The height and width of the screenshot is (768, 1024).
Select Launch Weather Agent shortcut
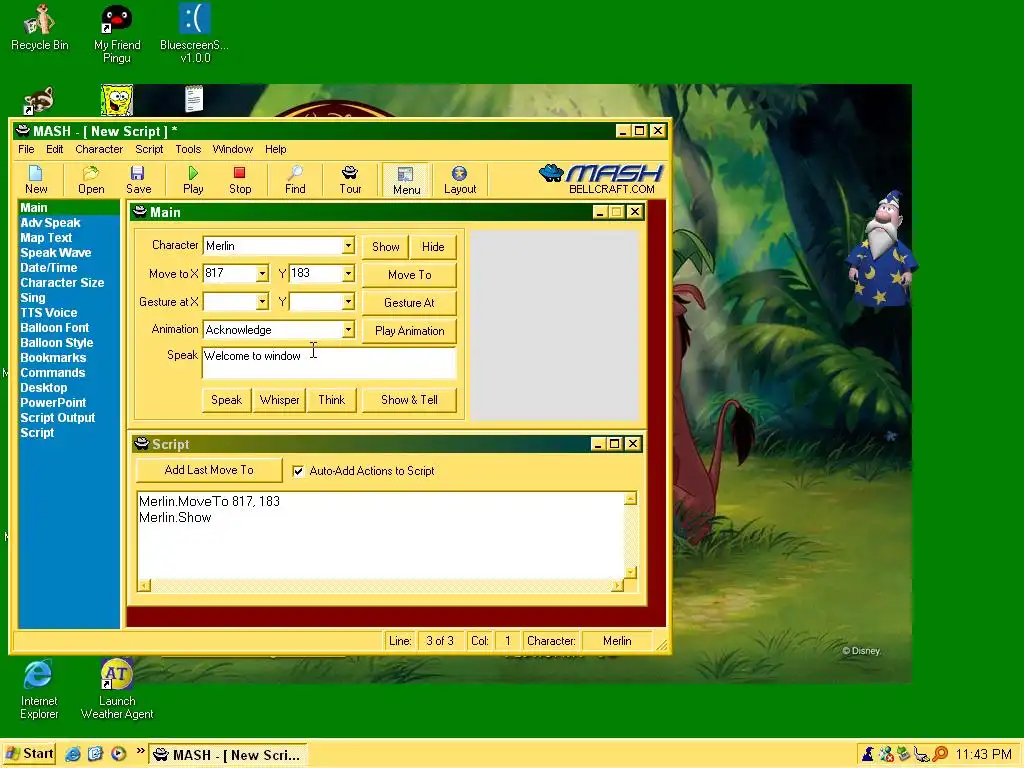117,690
